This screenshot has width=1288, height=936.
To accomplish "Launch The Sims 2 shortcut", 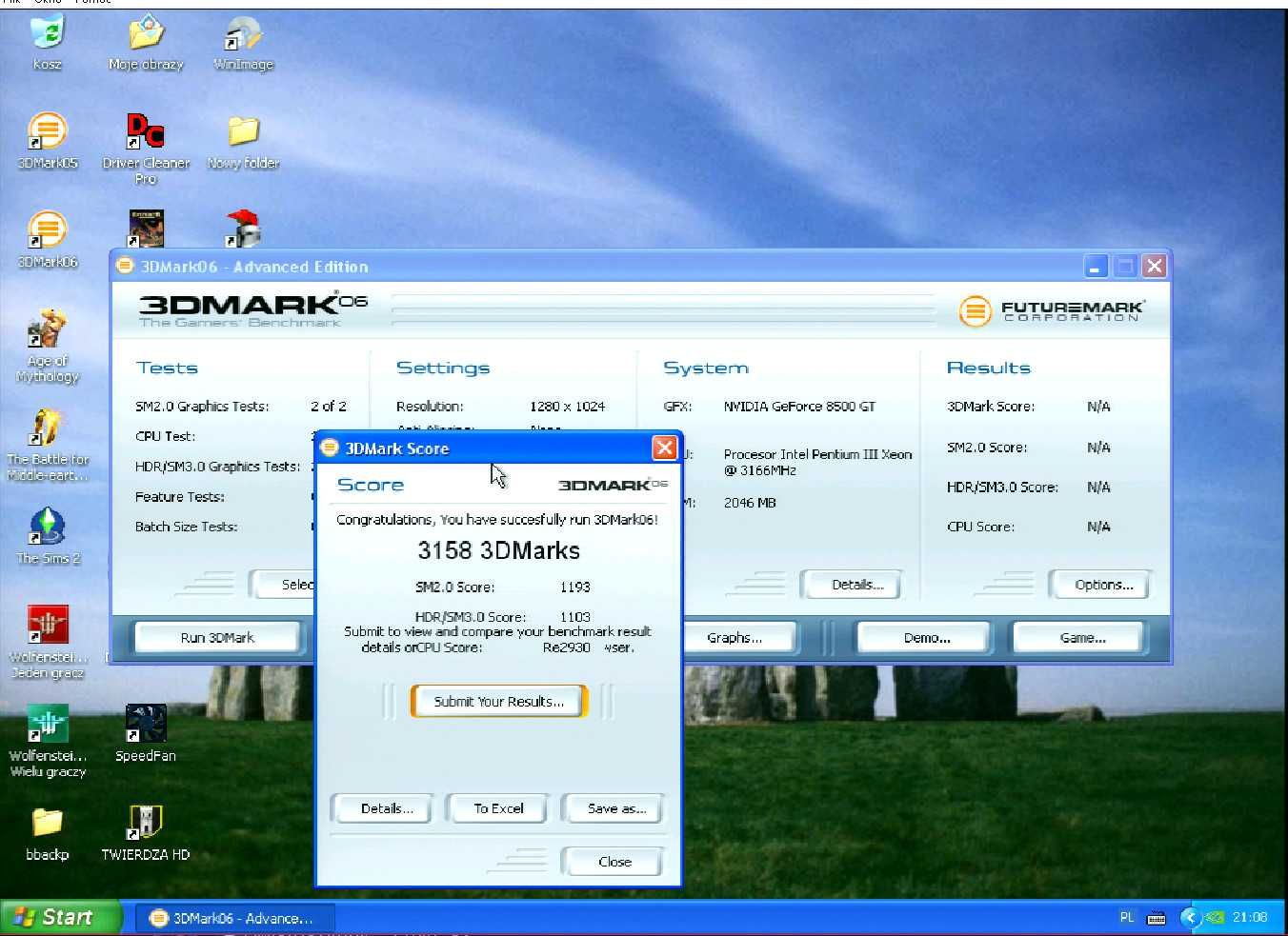I will pos(47,535).
